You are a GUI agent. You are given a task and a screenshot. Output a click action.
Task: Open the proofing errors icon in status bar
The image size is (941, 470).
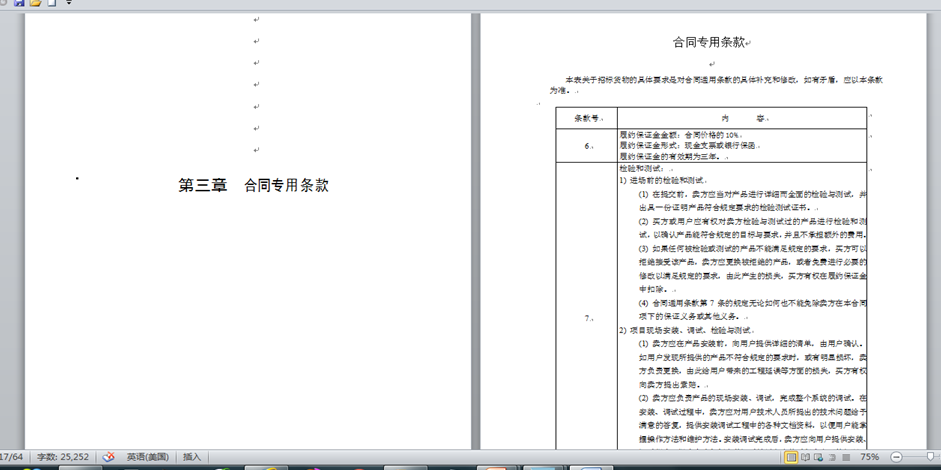tap(108, 457)
